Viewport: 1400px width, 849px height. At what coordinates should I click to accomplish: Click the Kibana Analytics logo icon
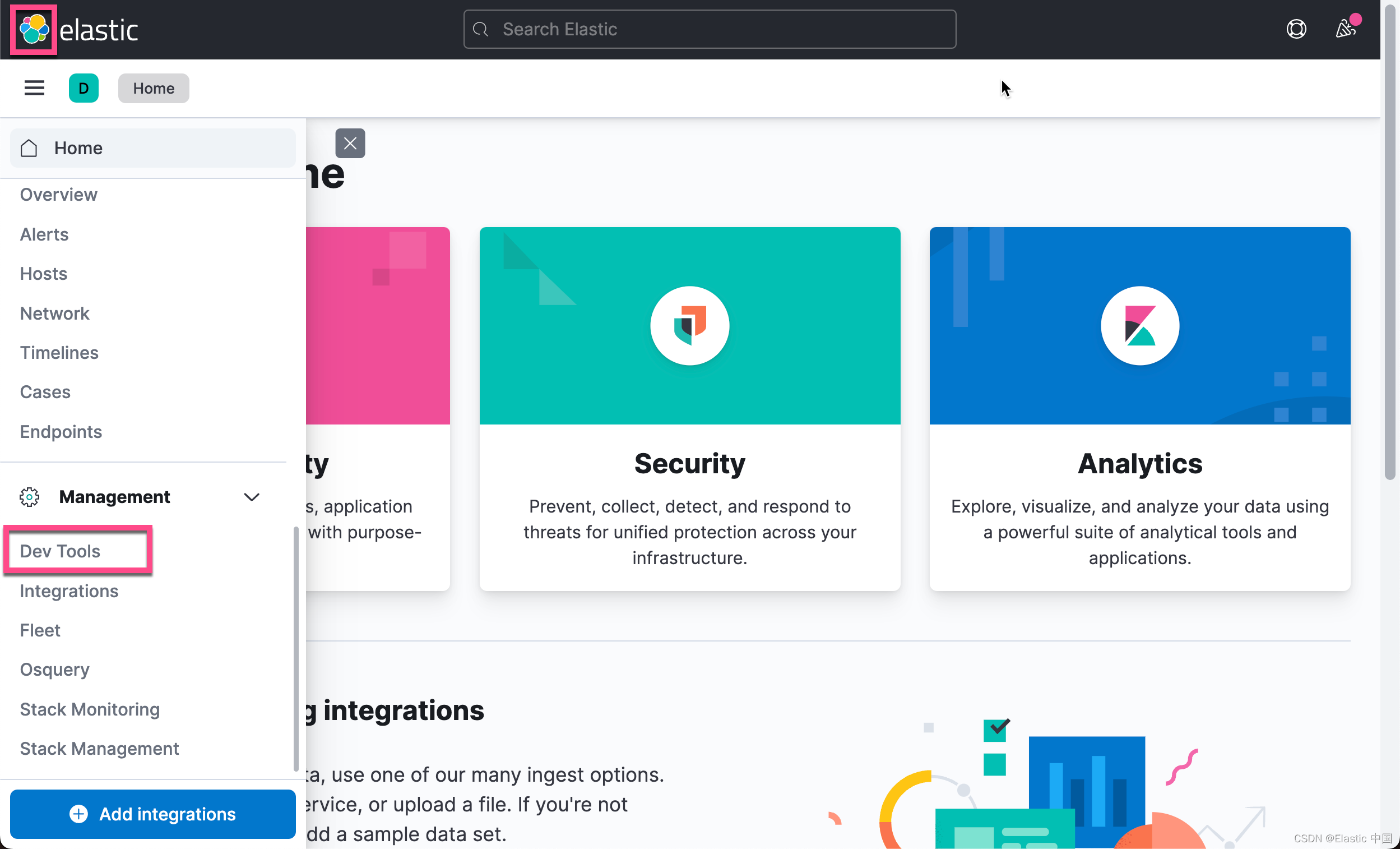[x=1139, y=325]
